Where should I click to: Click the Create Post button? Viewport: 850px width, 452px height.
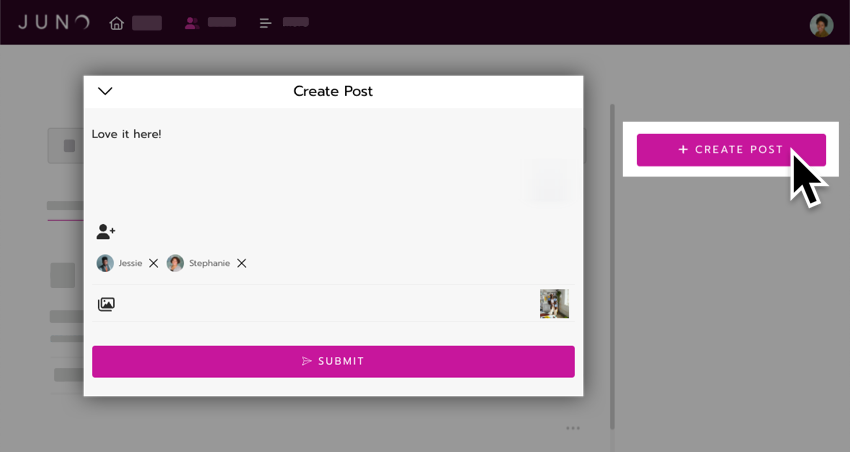pyautogui.click(x=731, y=150)
